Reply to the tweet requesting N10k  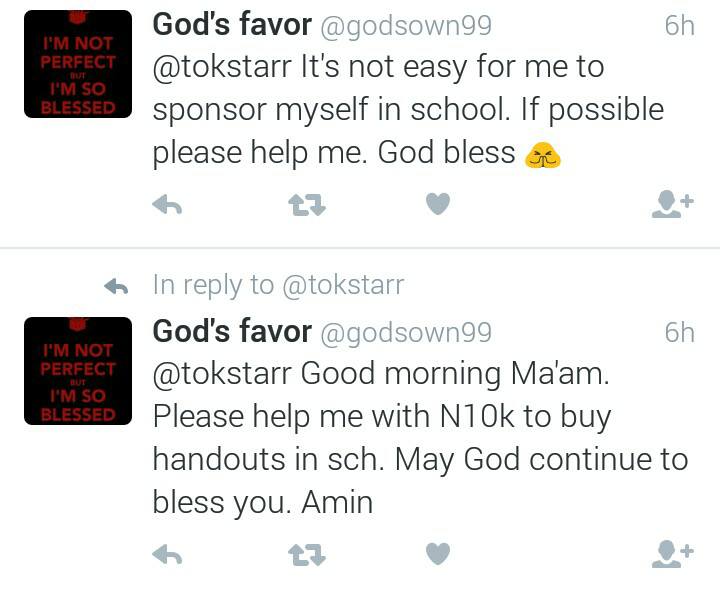[167, 553]
